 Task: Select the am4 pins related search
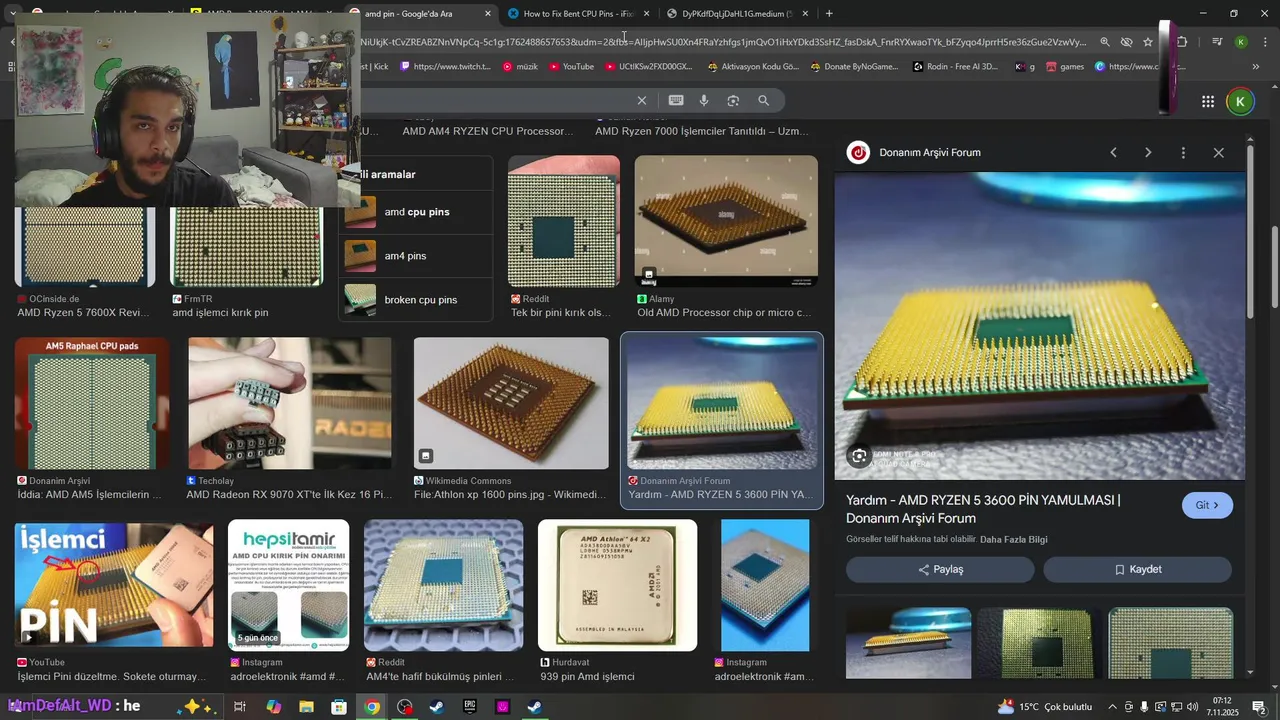click(416, 256)
